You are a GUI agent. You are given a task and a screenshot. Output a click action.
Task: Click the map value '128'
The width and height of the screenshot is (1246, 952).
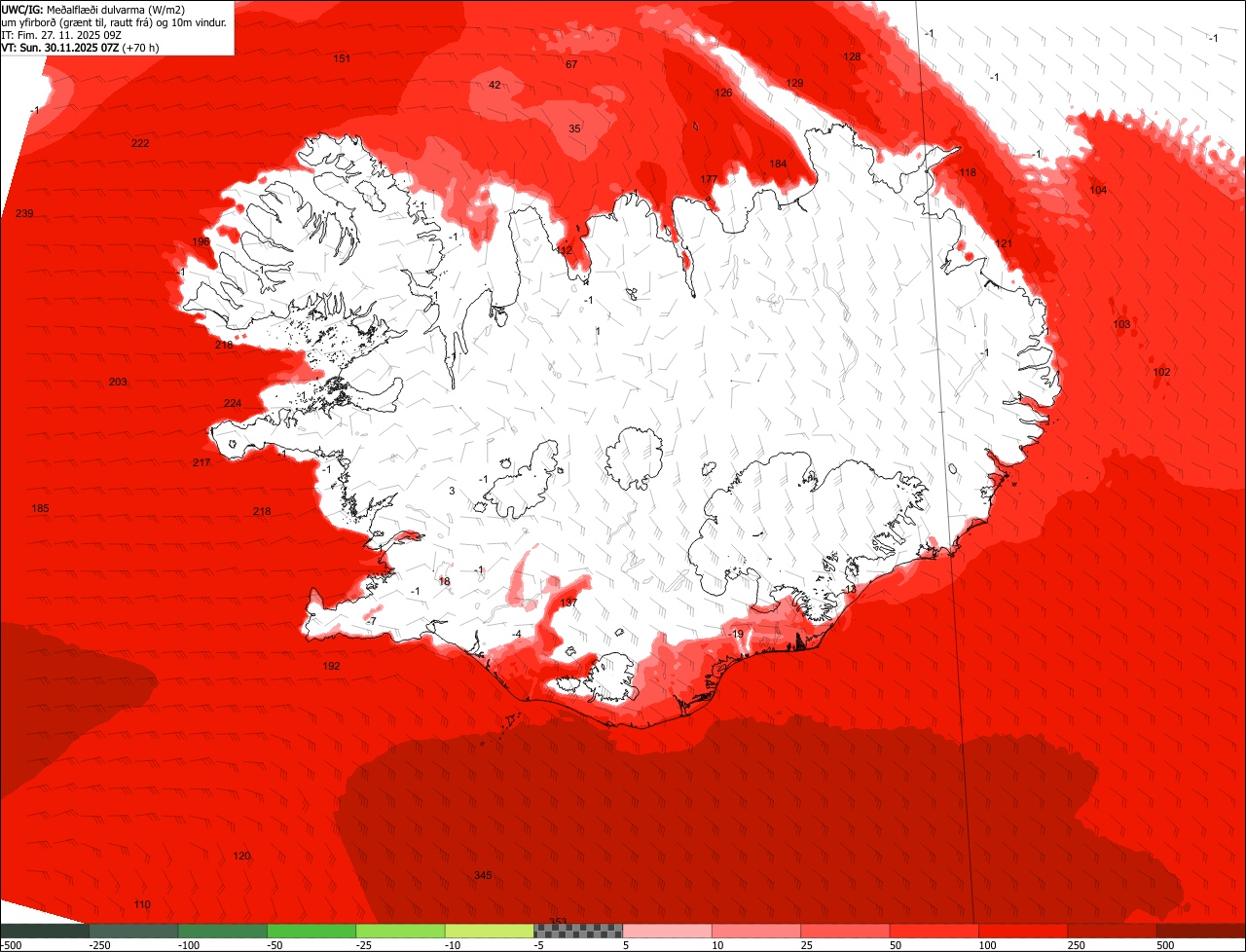pos(852,56)
